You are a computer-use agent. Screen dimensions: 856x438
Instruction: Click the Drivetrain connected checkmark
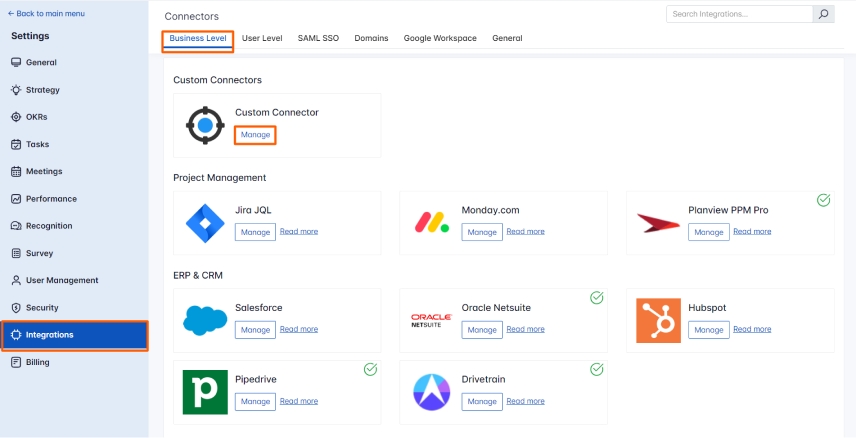597,370
